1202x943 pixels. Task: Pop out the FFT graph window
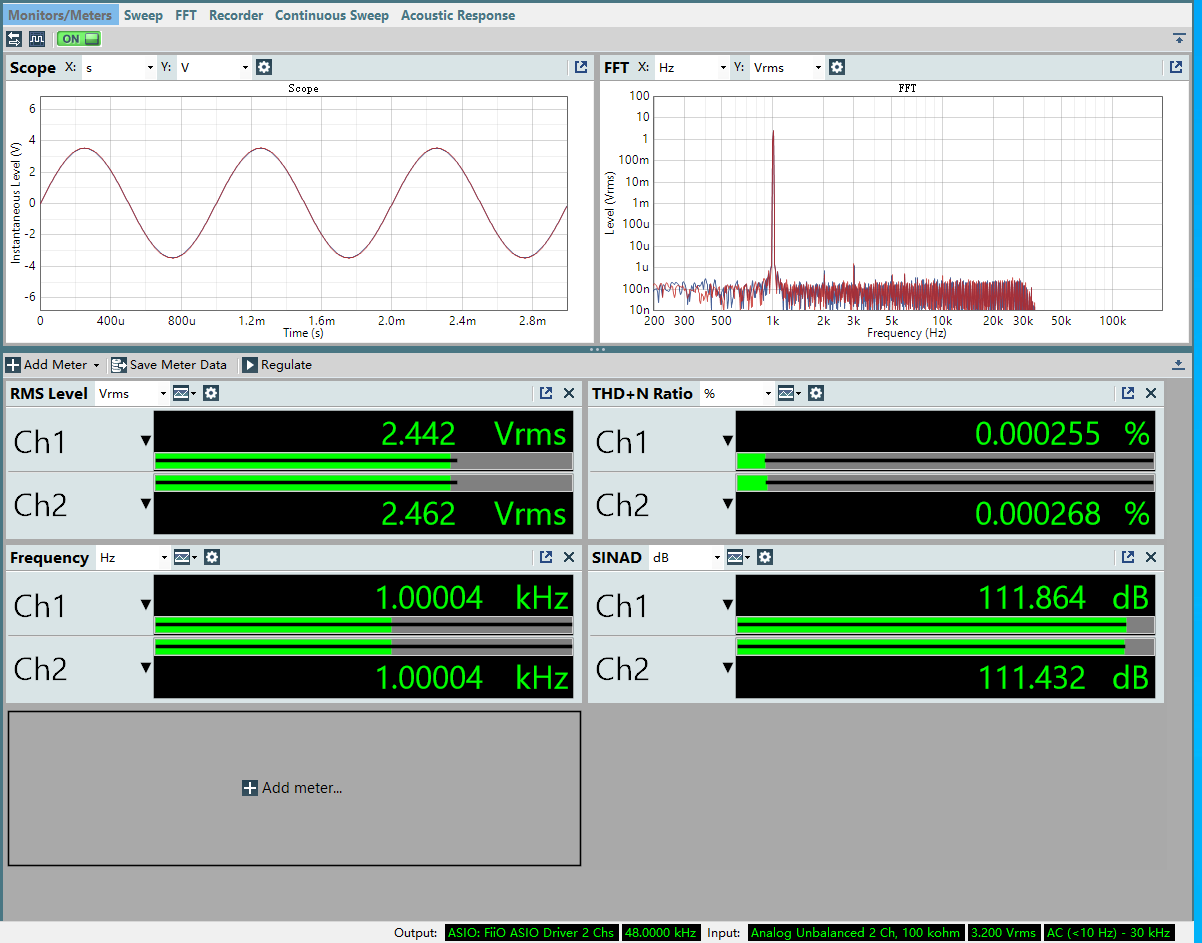coord(1176,67)
